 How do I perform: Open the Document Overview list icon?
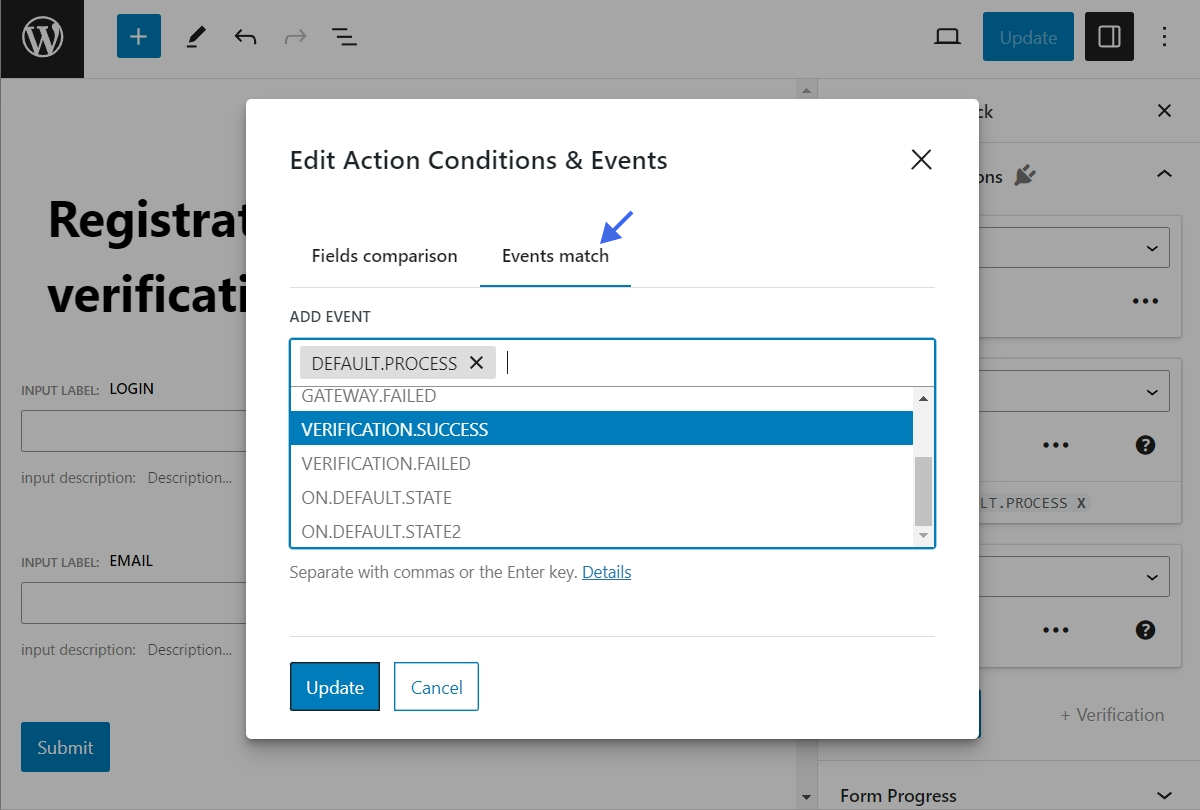pos(344,37)
